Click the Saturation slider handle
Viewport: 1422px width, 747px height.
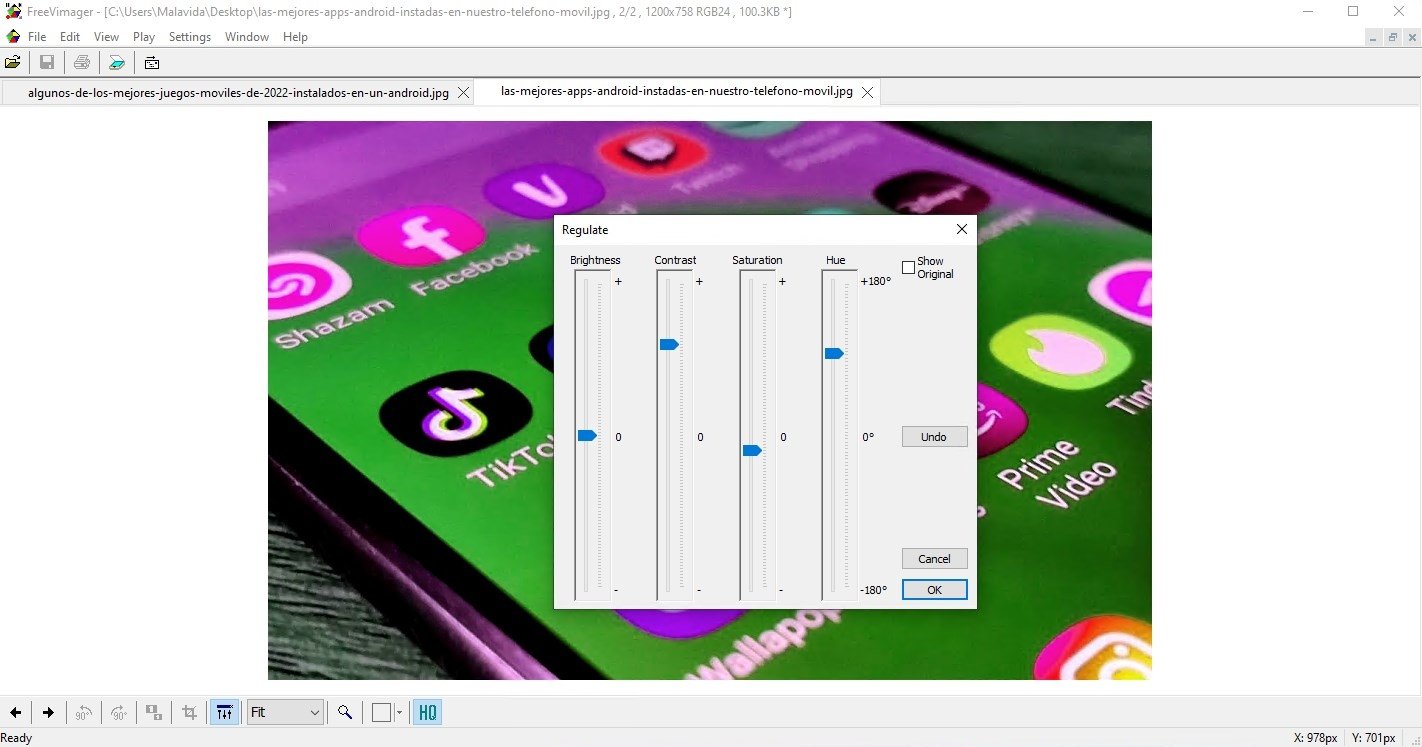(x=752, y=450)
